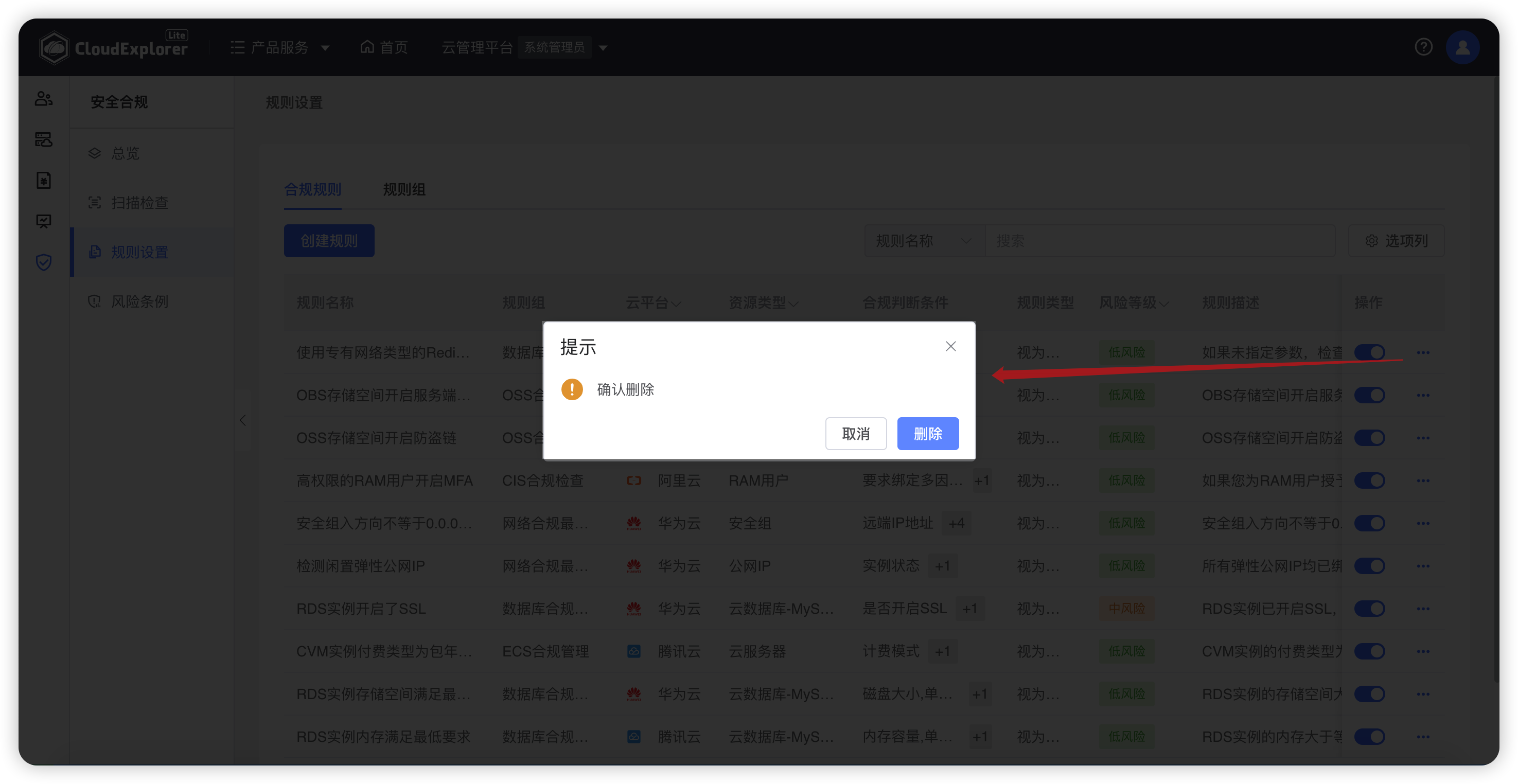Image resolution: width=1518 pixels, height=784 pixels.
Task: Disable the RDS实例开启了SSL rule switch
Action: 1369,609
